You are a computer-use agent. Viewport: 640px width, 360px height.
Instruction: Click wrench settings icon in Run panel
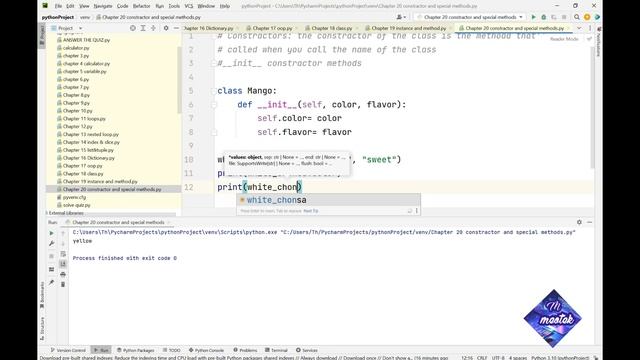[51, 244]
